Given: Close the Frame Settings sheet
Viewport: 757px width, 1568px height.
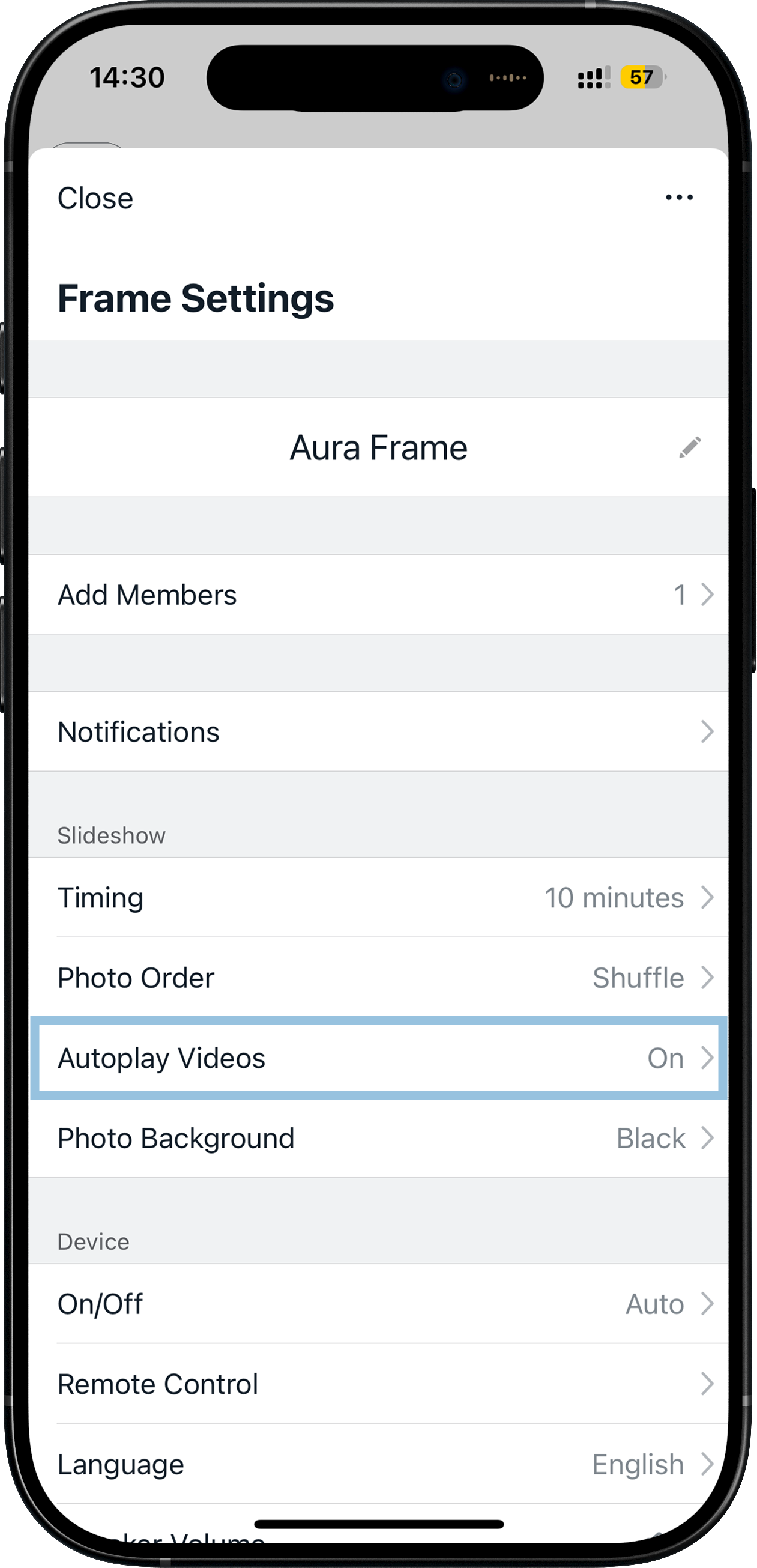Looking at the screenshot, I should (x=95, y=198).
